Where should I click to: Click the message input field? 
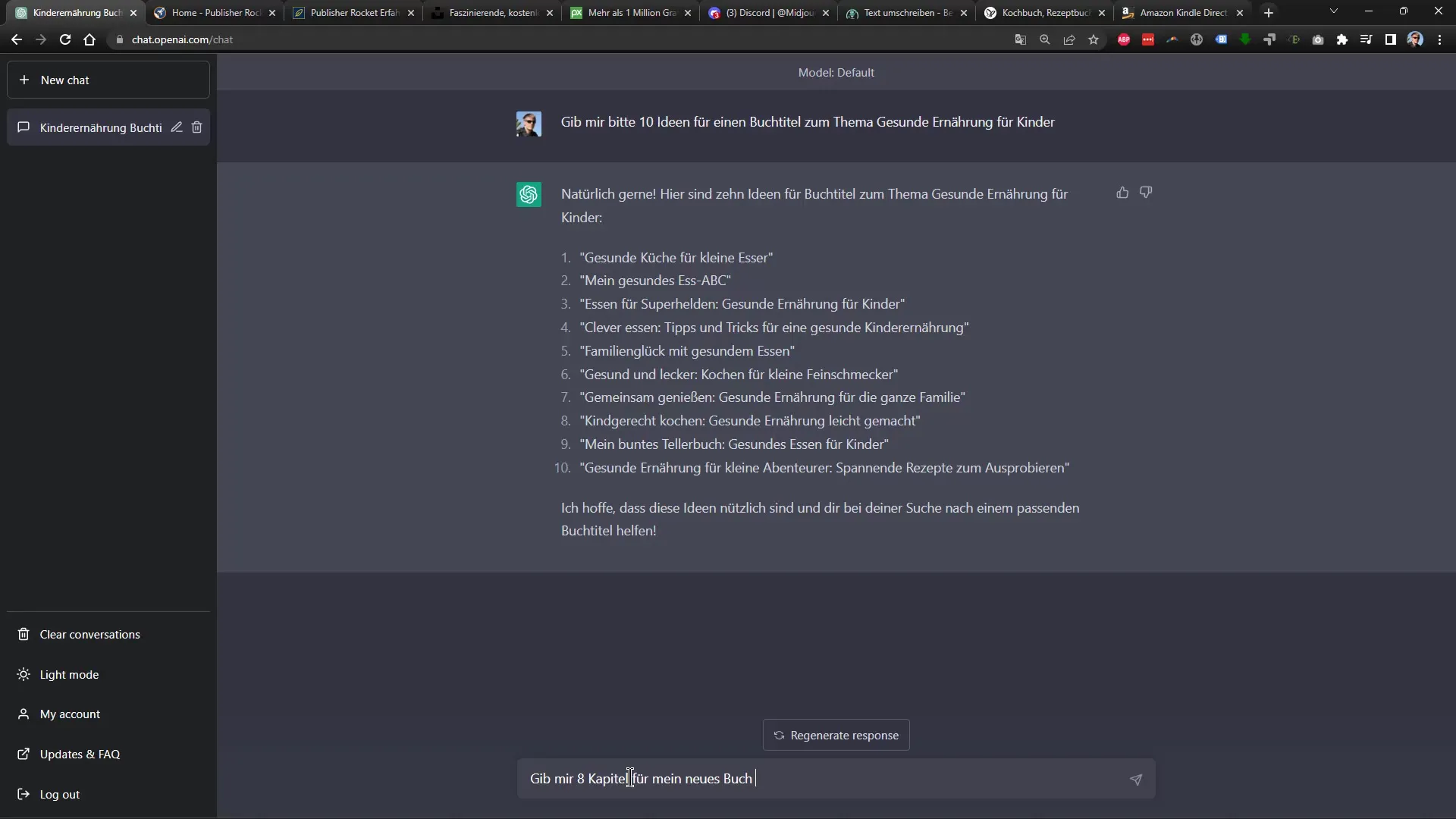835,778
